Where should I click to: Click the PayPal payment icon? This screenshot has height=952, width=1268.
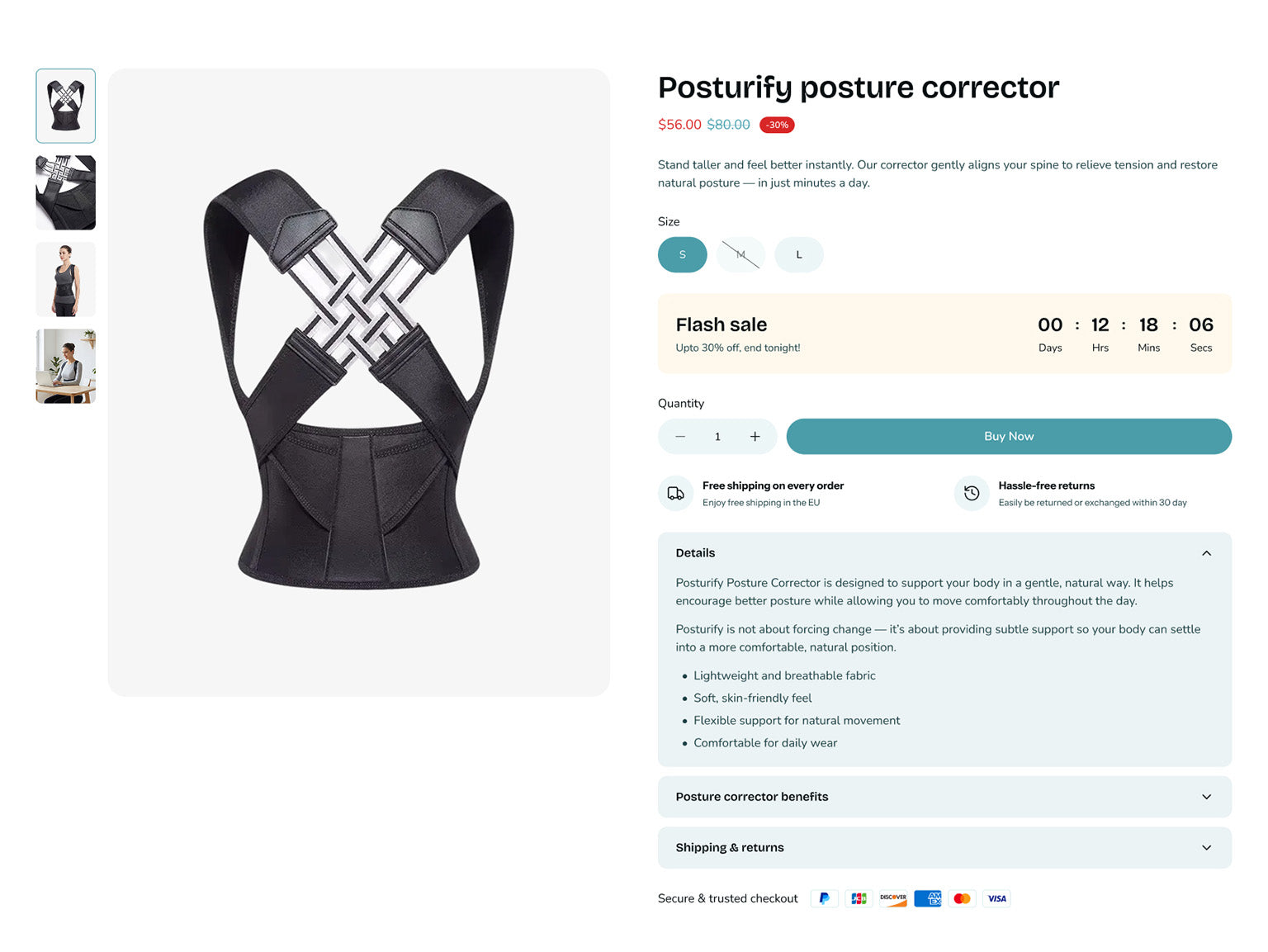[824, 898]
